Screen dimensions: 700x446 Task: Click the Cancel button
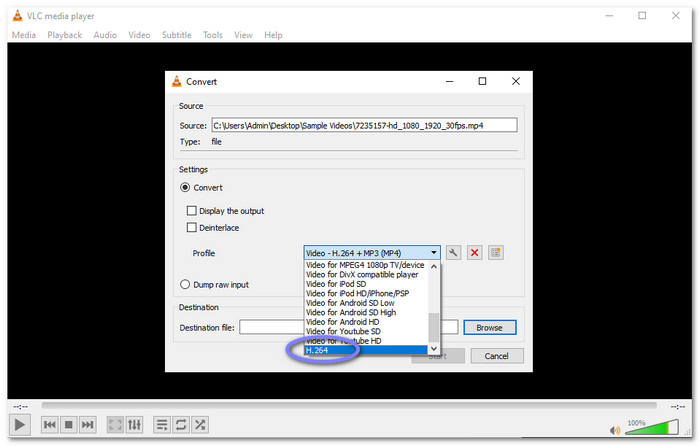[496, 356]
